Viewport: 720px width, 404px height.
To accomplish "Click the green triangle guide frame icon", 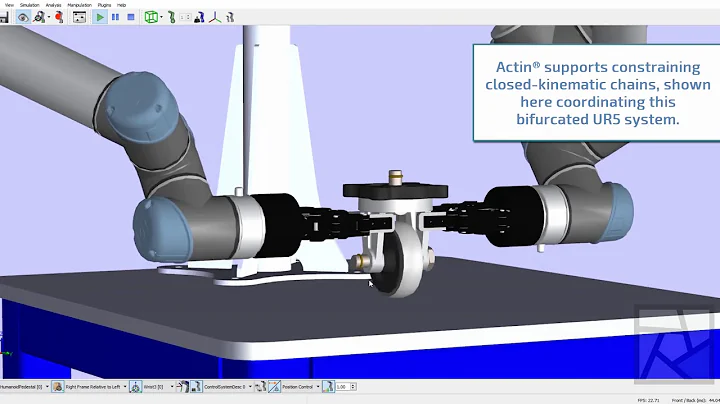I will (135, 387).
